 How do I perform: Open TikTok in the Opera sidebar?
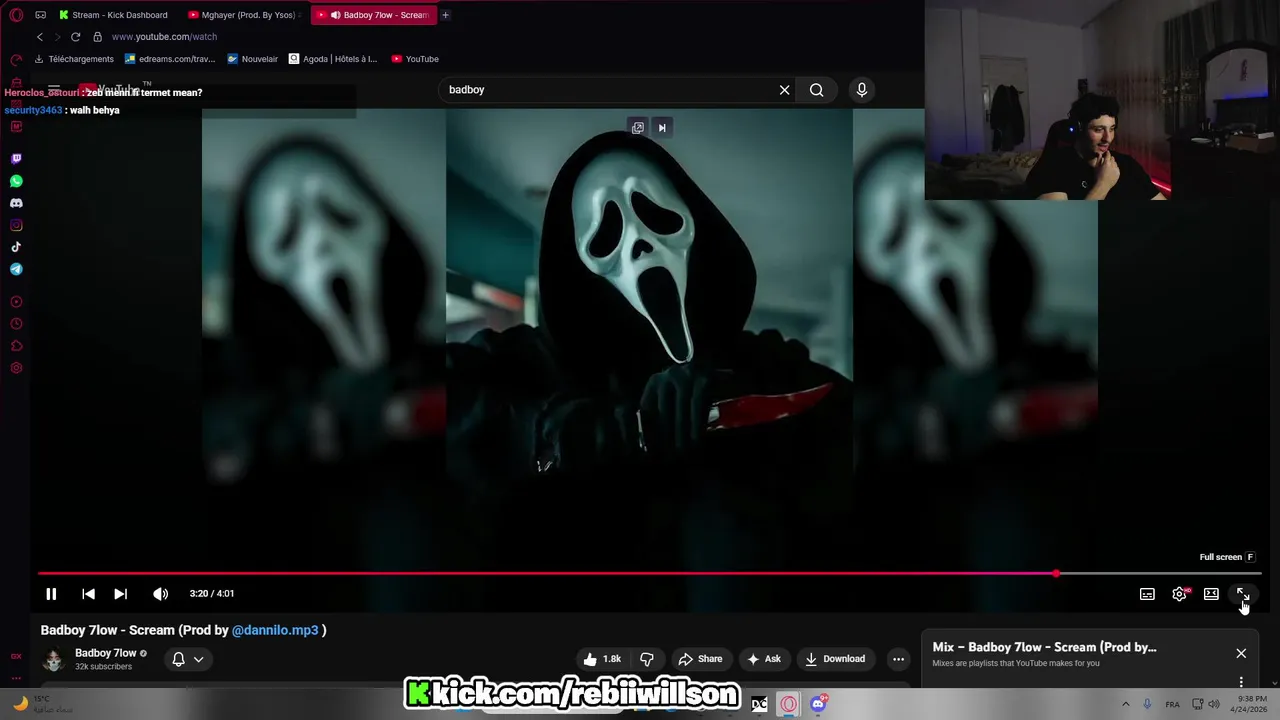tap(16, 247)
